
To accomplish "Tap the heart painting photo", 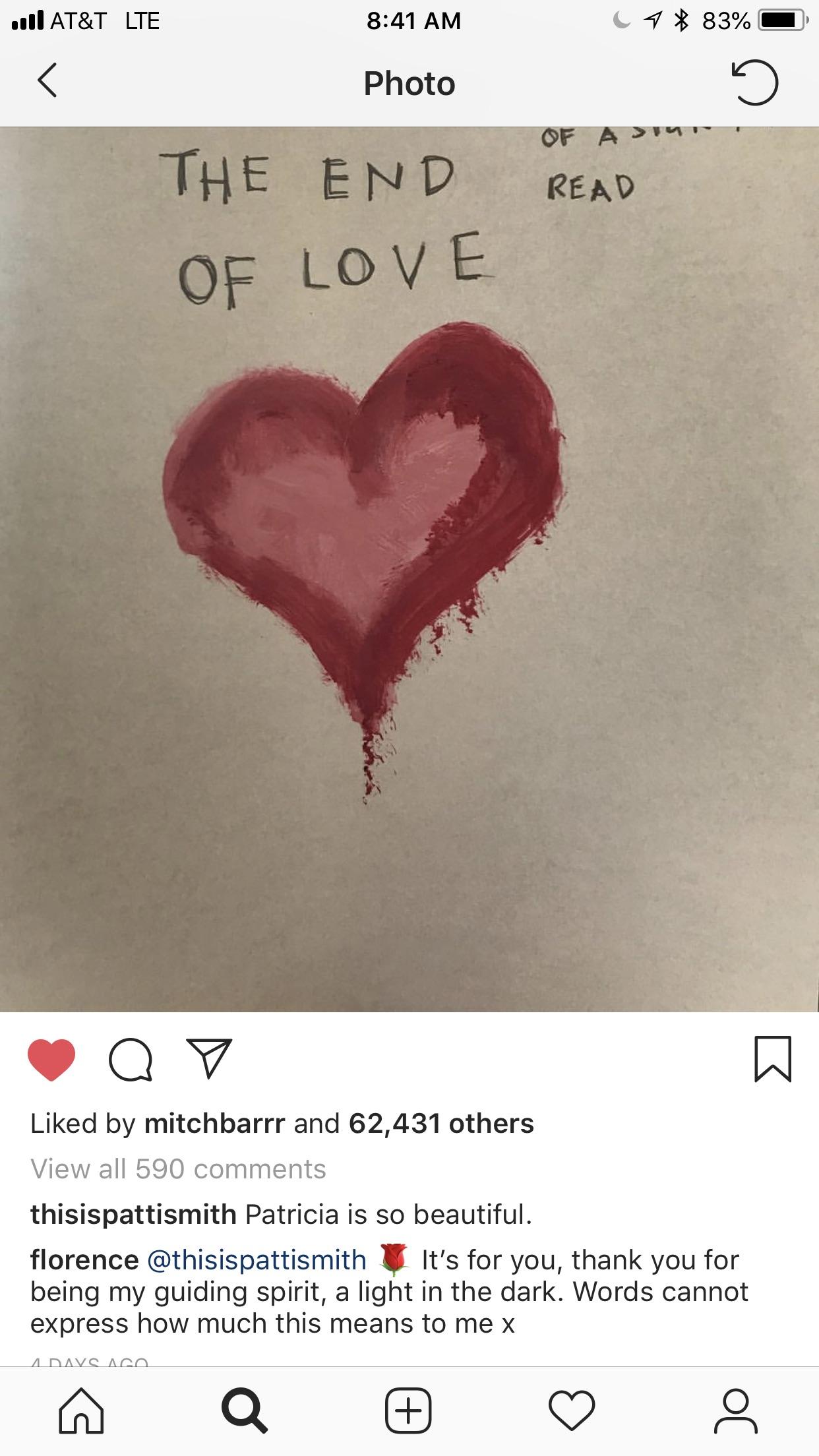I will tap(409, 568).
